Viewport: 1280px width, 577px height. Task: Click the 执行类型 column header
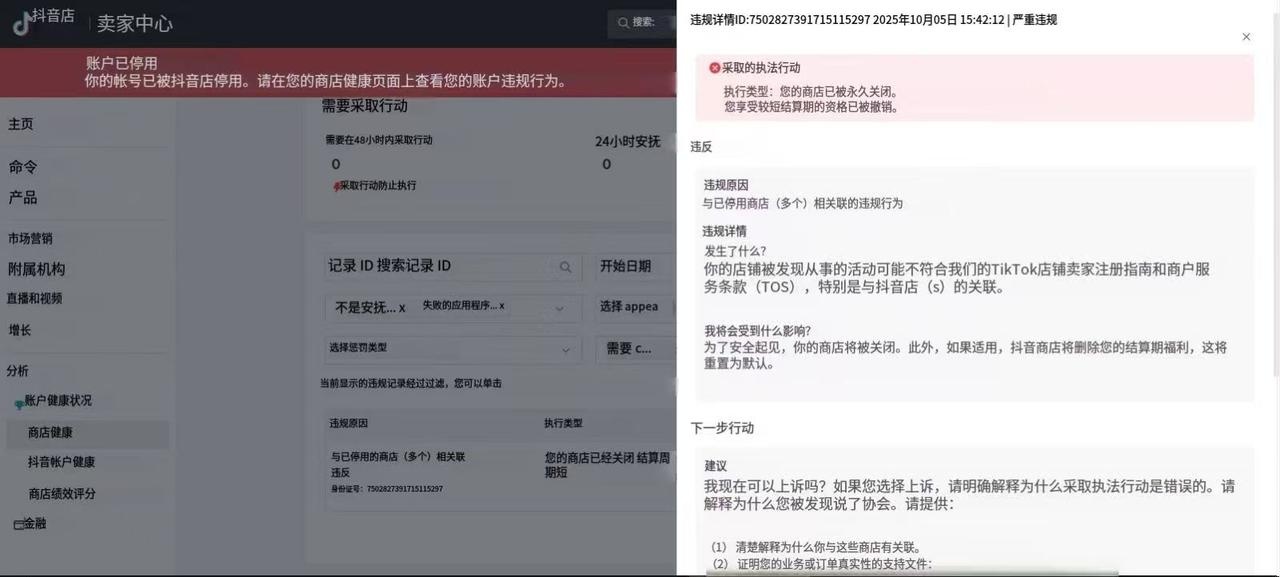(x=563, y=423)
